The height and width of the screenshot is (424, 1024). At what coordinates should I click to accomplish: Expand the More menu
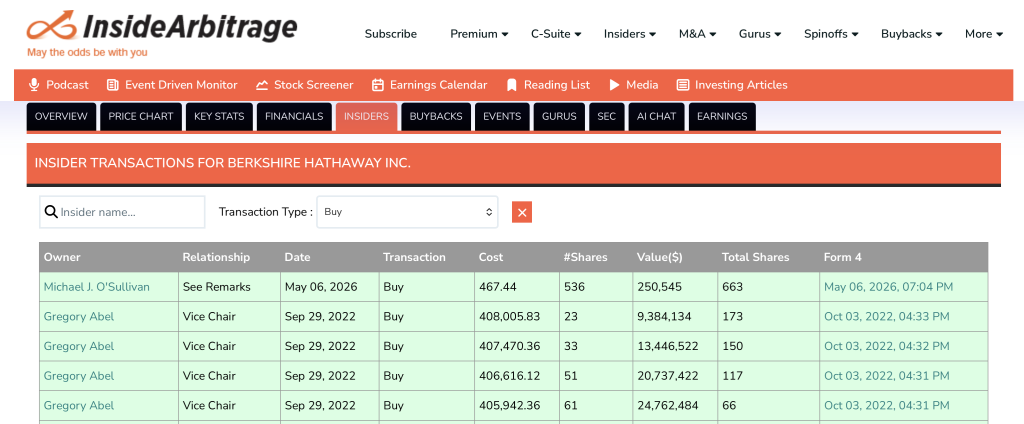tap(984, 34)
